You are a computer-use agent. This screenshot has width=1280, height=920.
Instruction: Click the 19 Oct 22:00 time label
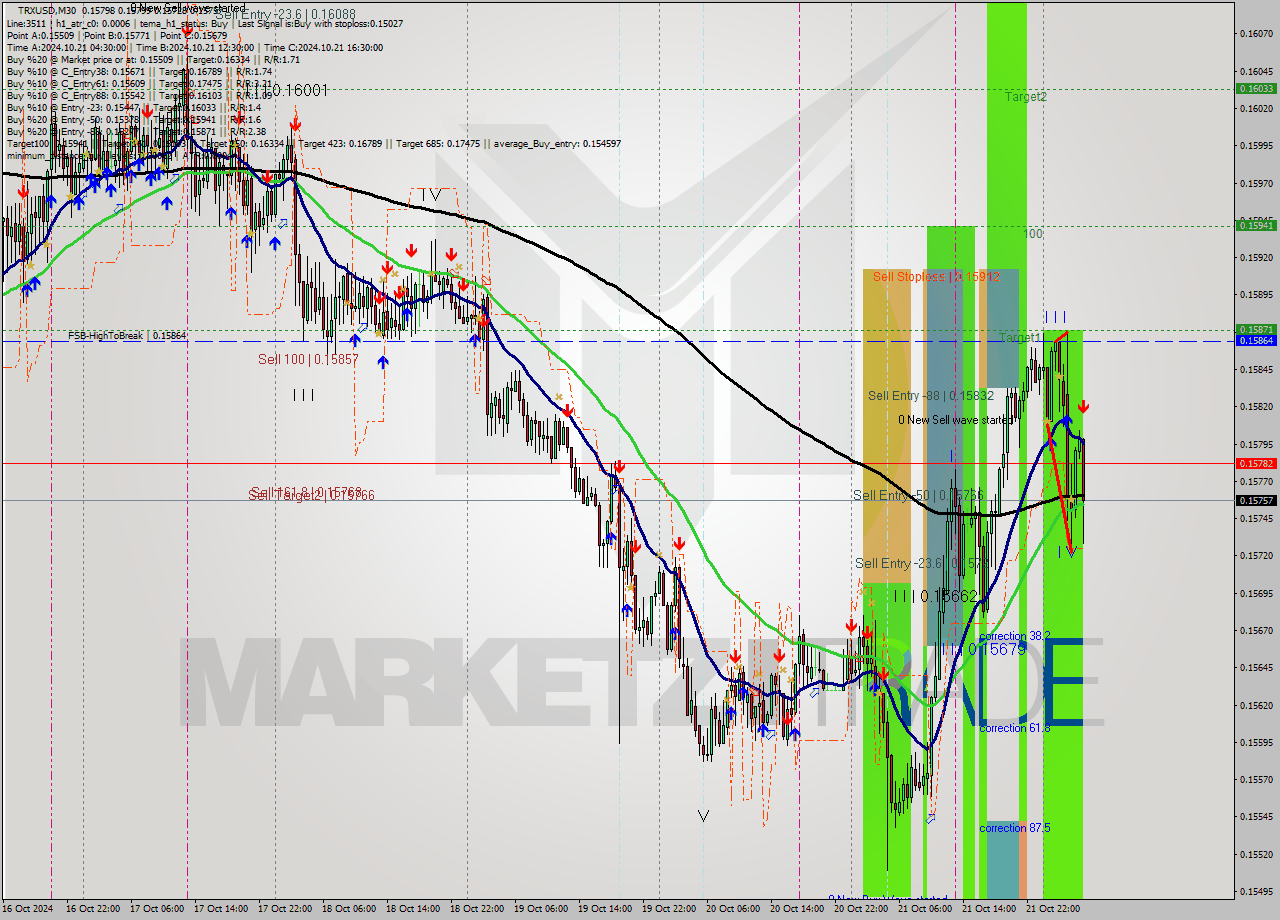(671, 909)
